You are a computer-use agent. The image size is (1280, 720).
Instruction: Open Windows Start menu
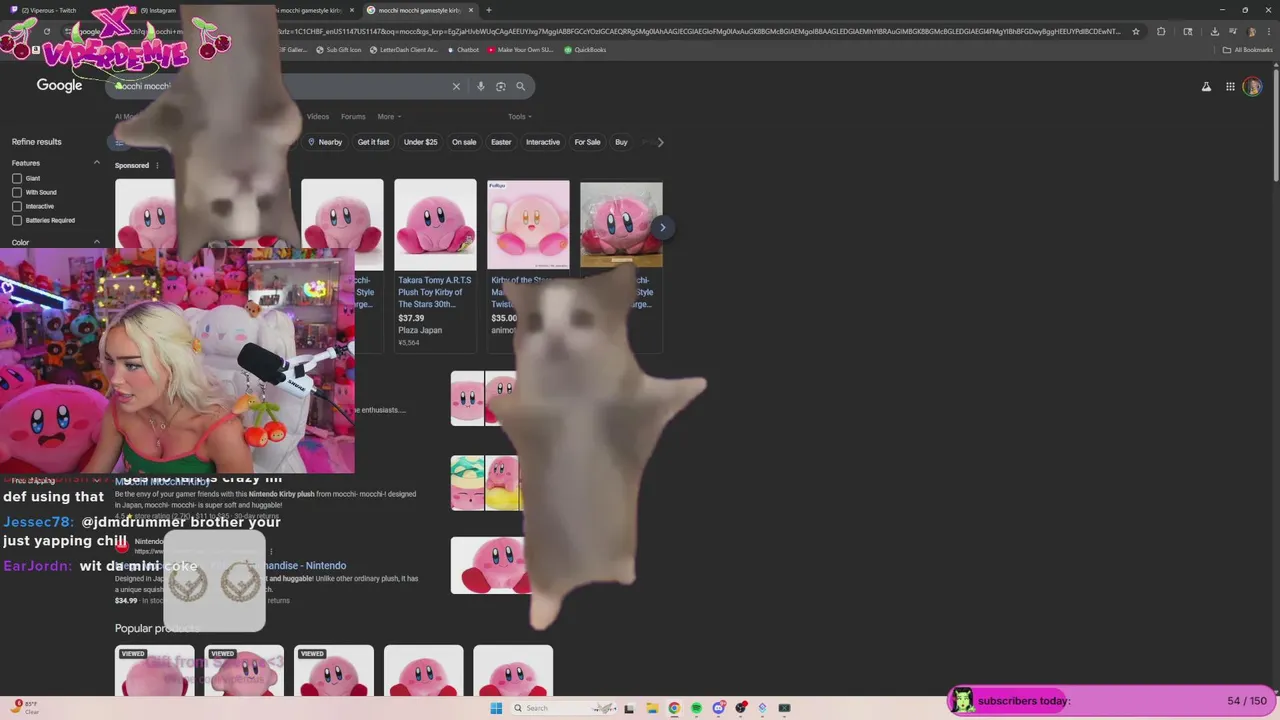(x=495, y=708)
